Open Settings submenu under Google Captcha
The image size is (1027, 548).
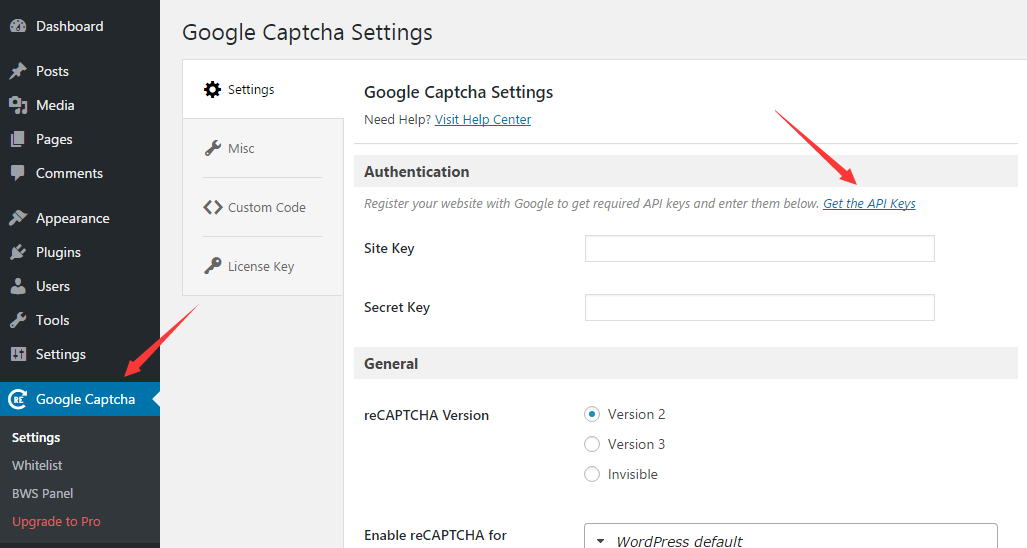(x=36, y=437)
